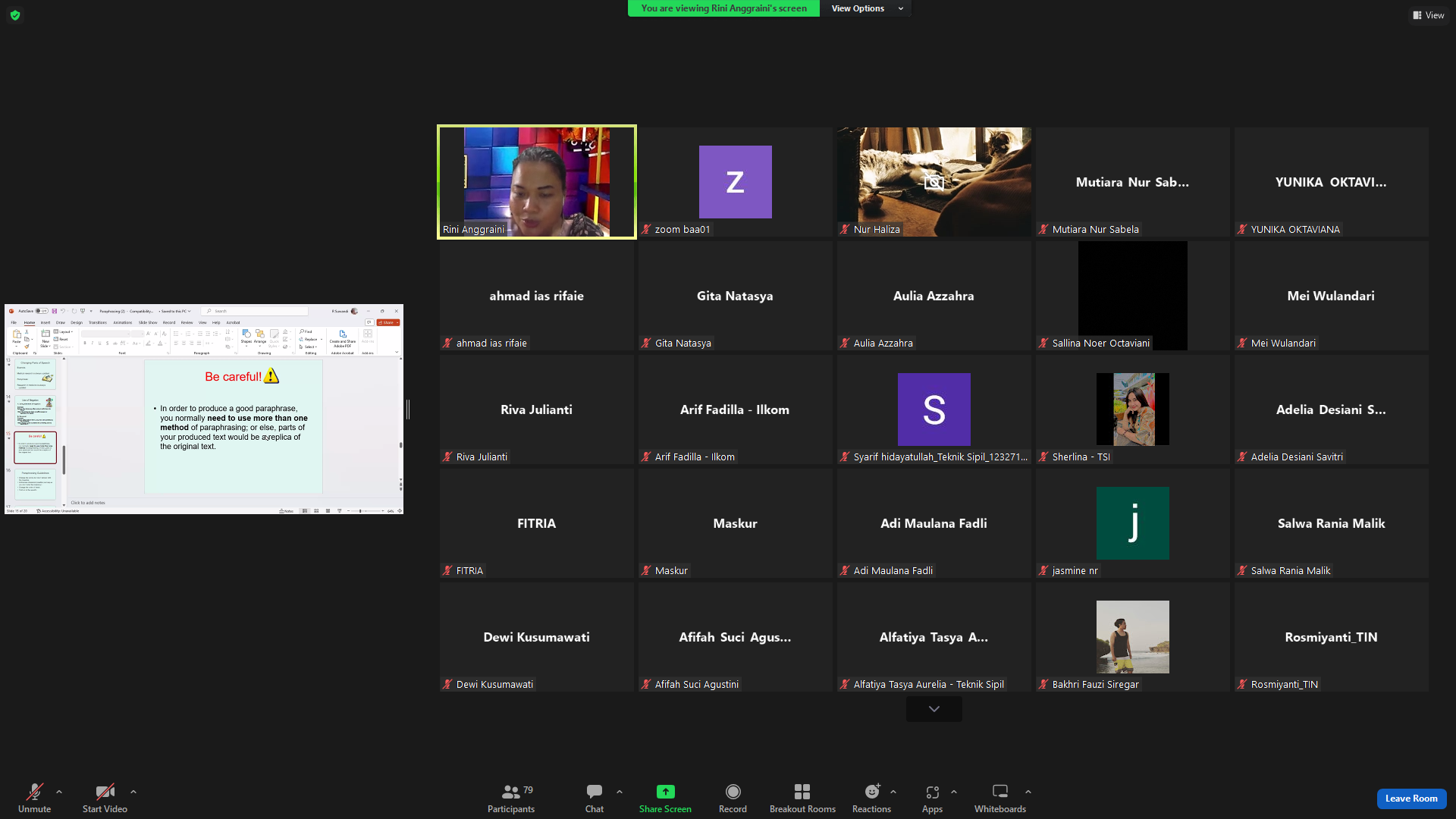Click the Select button in PowerPoint Editing
This screenshot has height=819, width=1456.
[307, 347]
